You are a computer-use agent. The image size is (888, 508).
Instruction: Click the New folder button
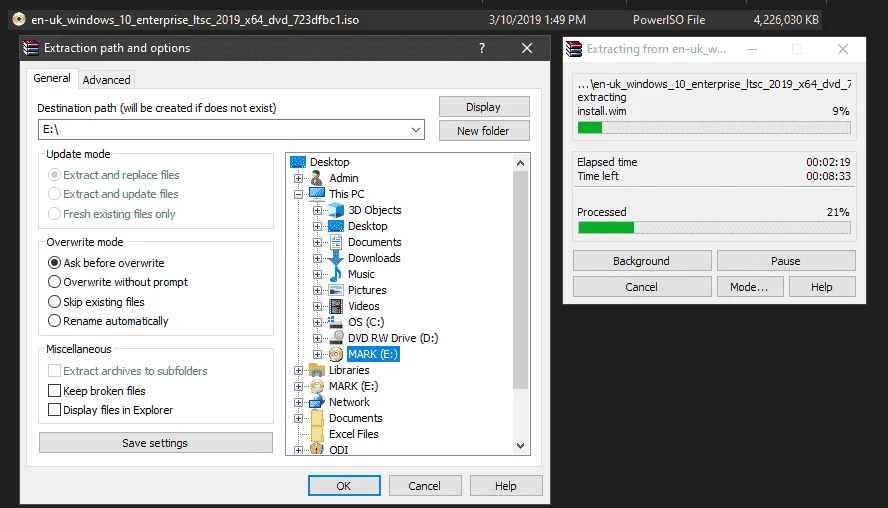(484, 131)
